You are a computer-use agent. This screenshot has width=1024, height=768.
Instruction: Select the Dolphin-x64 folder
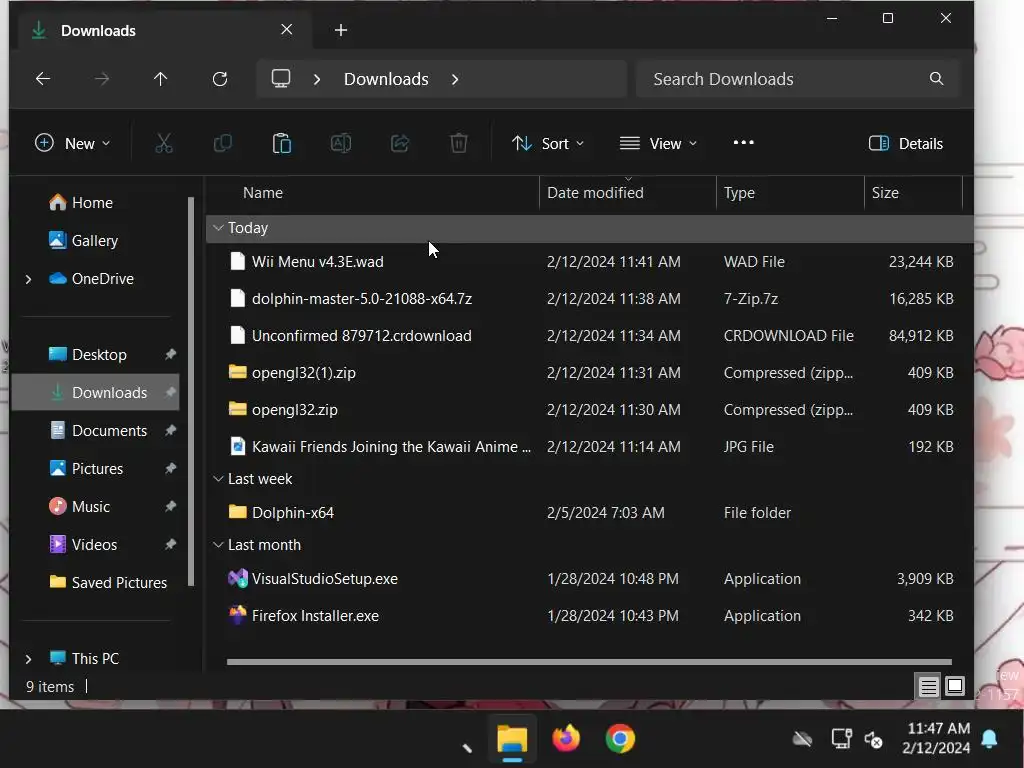pyautogui.click(x=588, y=513)
